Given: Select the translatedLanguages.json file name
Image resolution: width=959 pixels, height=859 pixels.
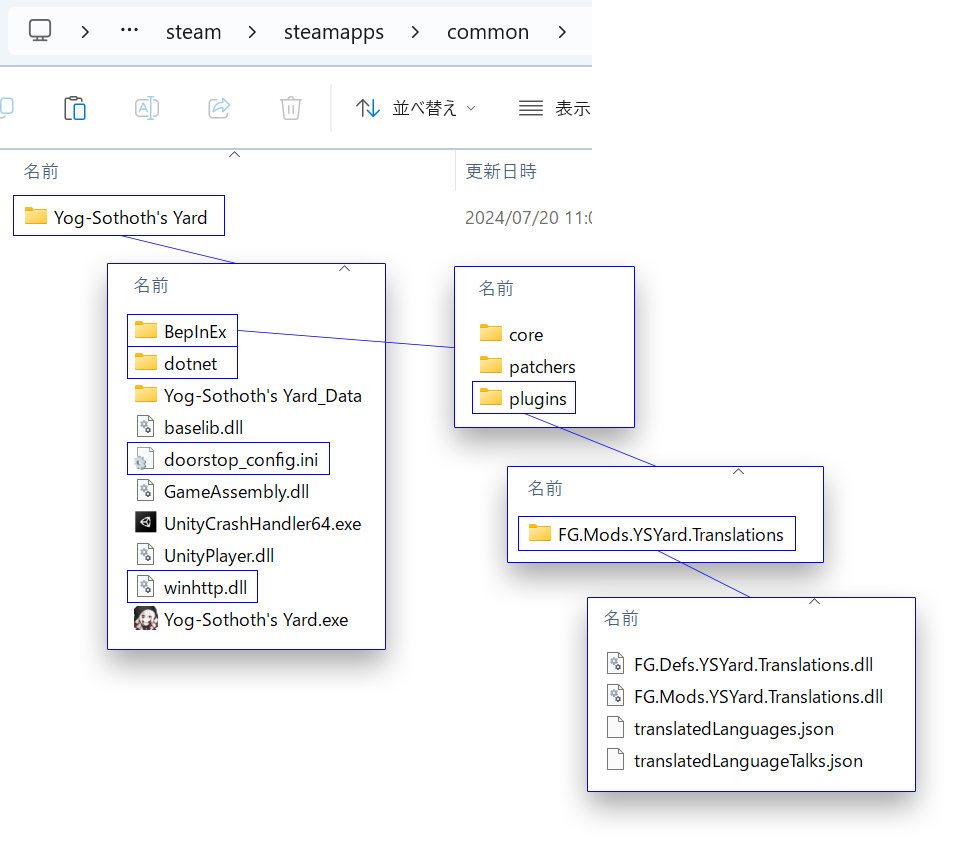Looking at the screenshot, I should (x=734, y=729).
